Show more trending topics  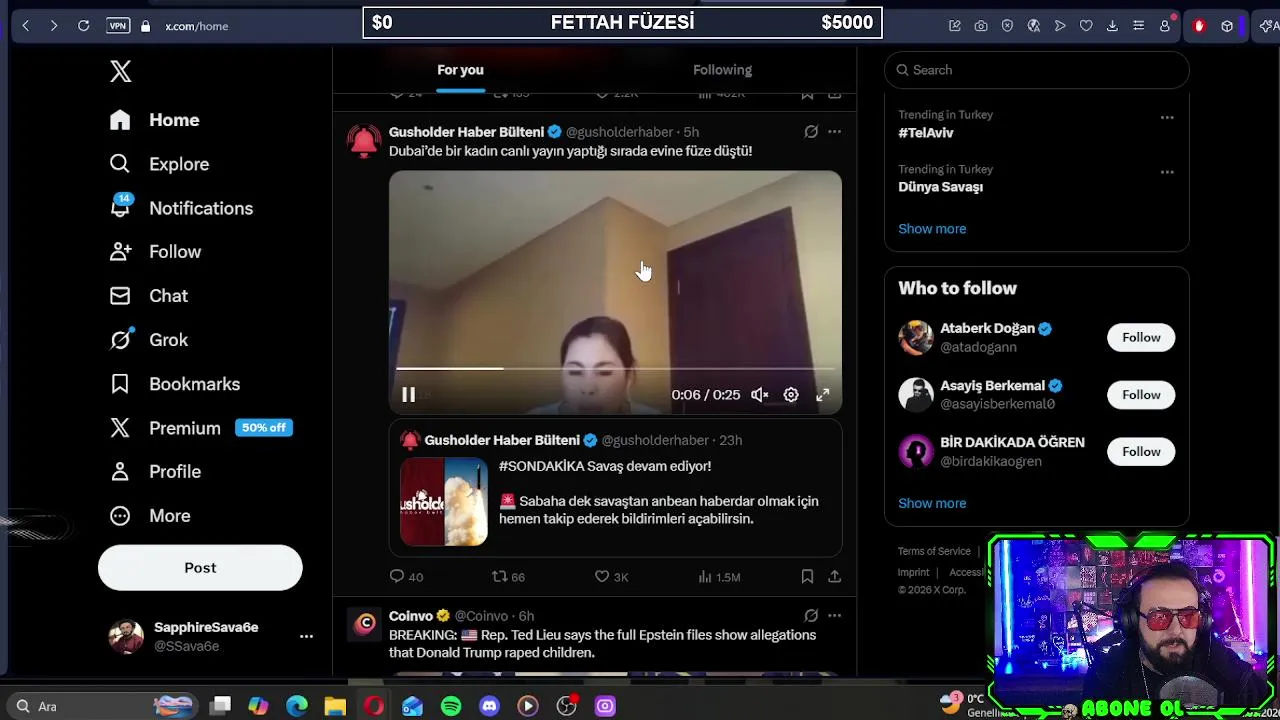932,229
